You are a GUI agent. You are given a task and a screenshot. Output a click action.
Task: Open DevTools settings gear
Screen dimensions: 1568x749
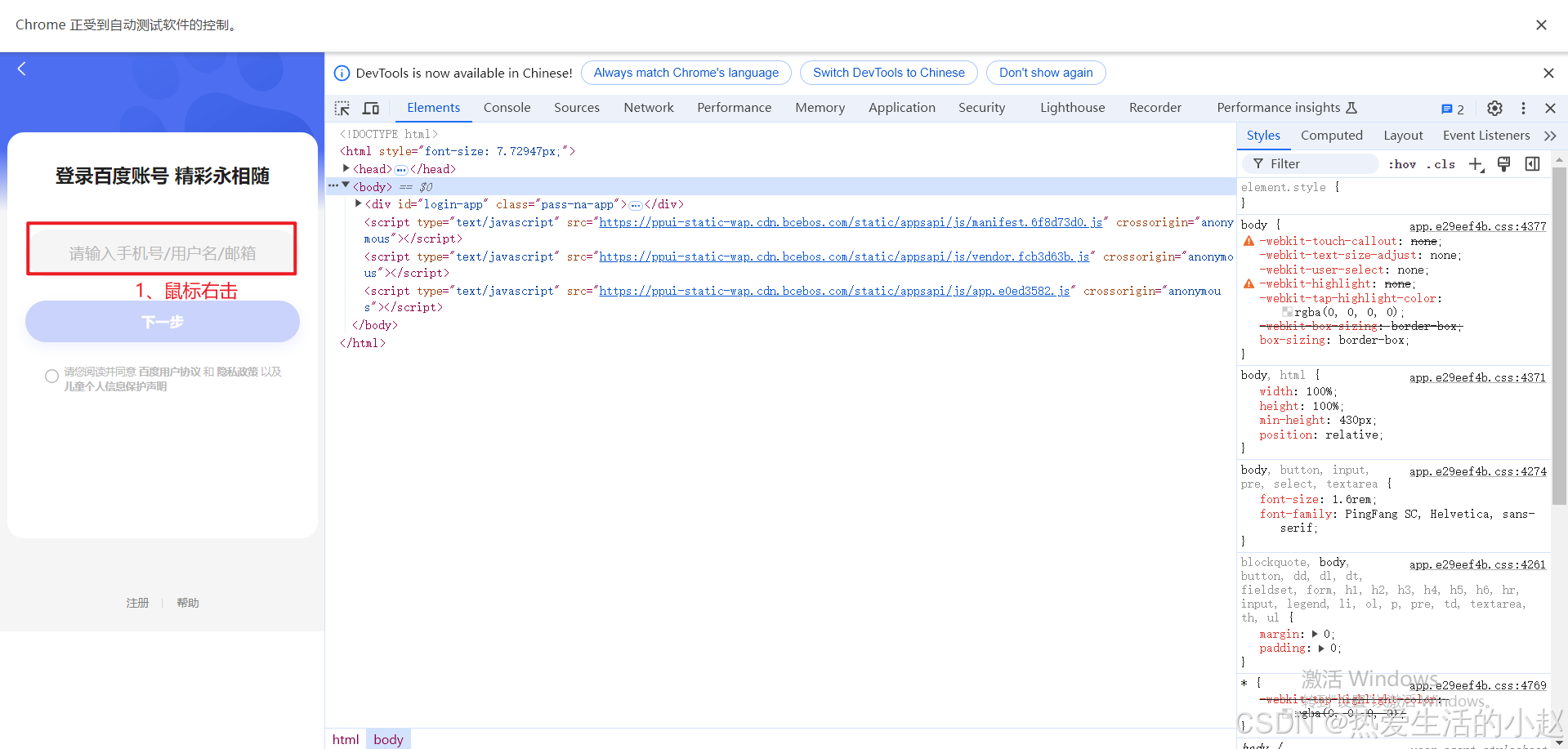point(1494,108)
